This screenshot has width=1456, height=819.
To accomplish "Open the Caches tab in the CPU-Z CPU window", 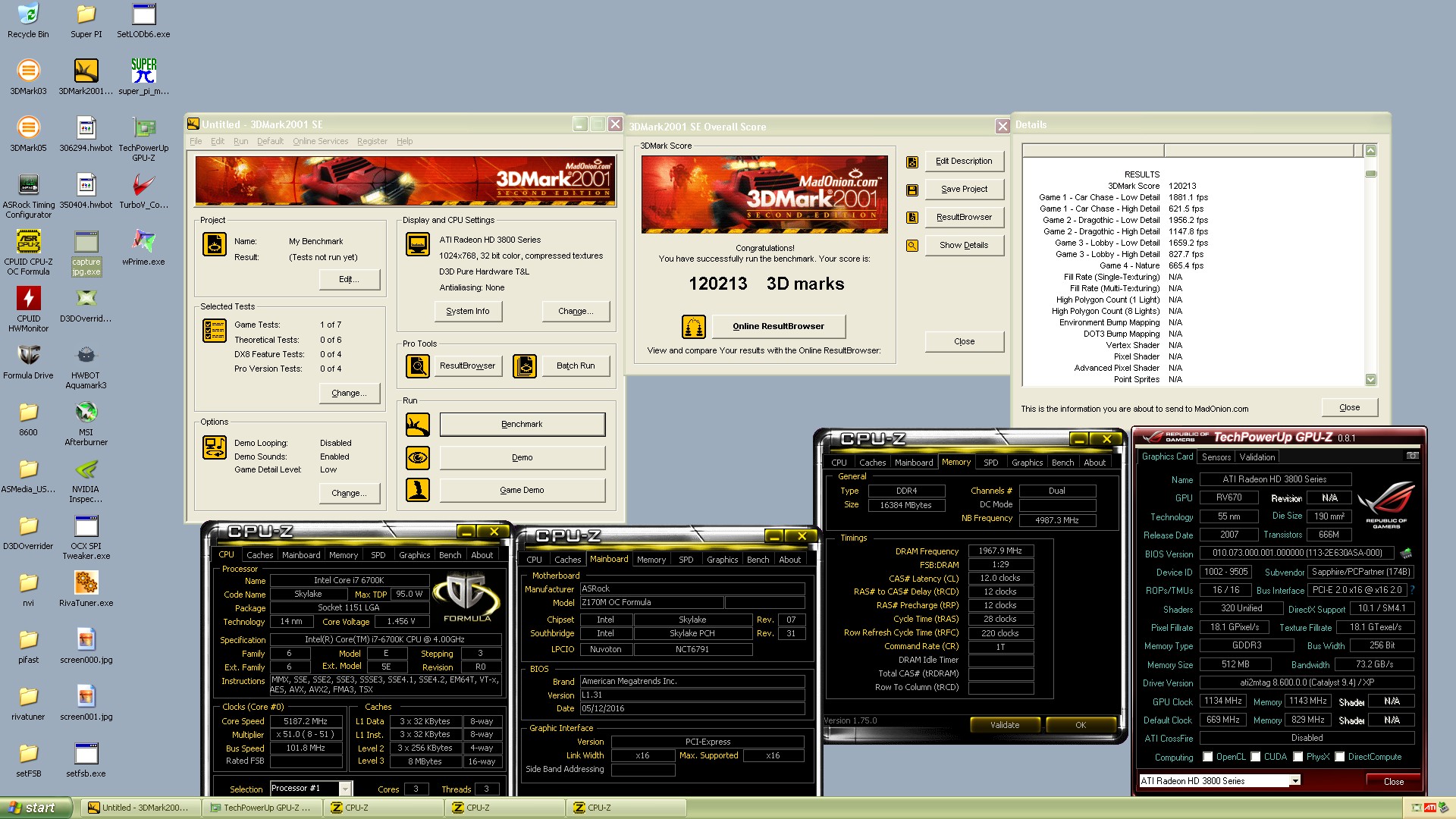I will (x=259, y=555).
